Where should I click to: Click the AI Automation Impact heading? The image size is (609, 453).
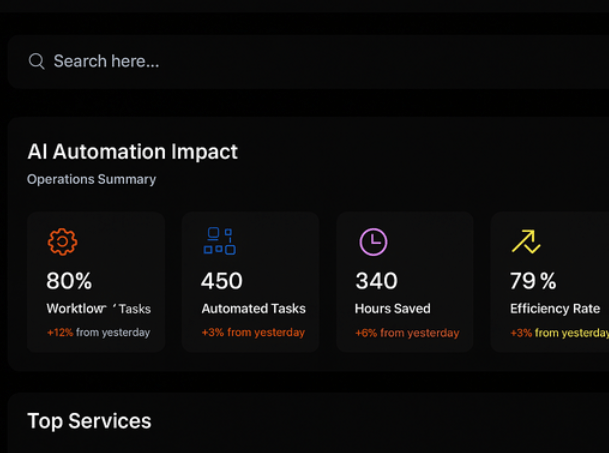pyautogui.click(x=132, y=152)
